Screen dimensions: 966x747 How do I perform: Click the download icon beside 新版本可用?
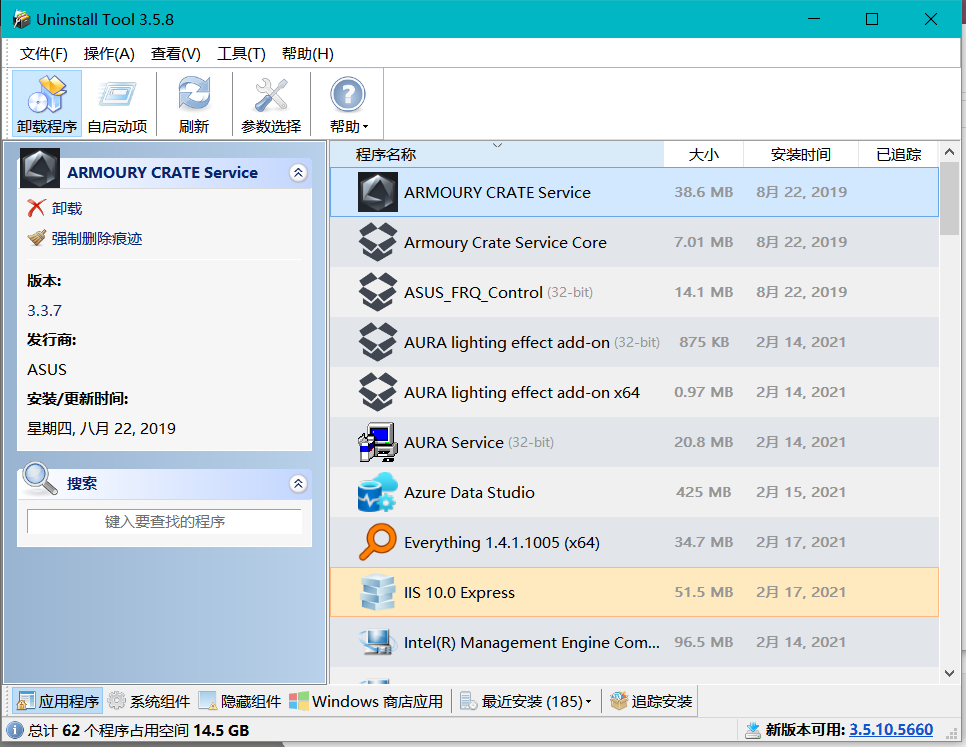(x=752, y=730)
